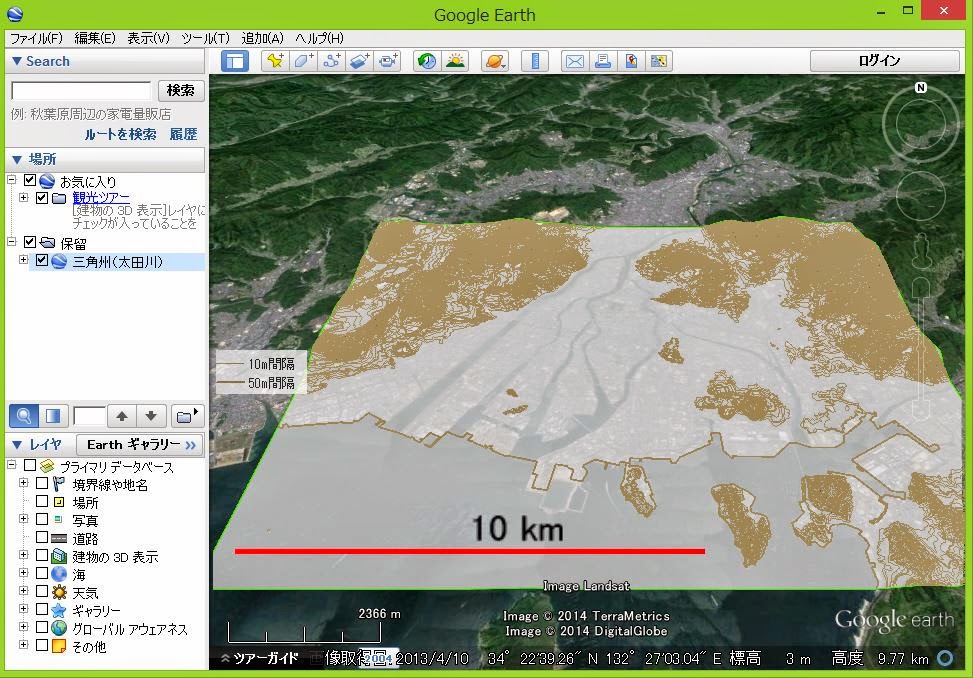
Task: Open the 観光ツアー link
Action: [101, 197]
